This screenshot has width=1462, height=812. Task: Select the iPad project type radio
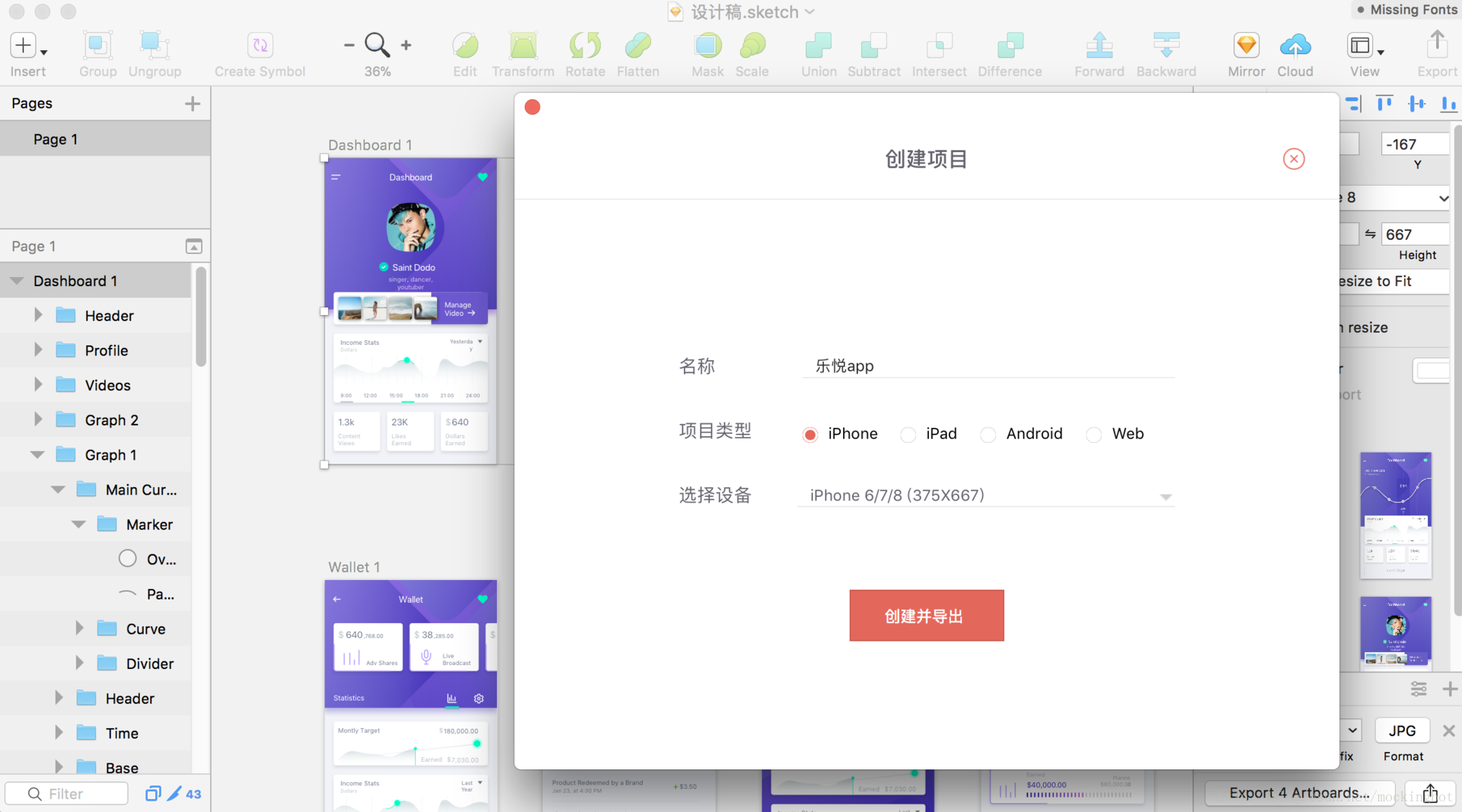click(908, 435)
